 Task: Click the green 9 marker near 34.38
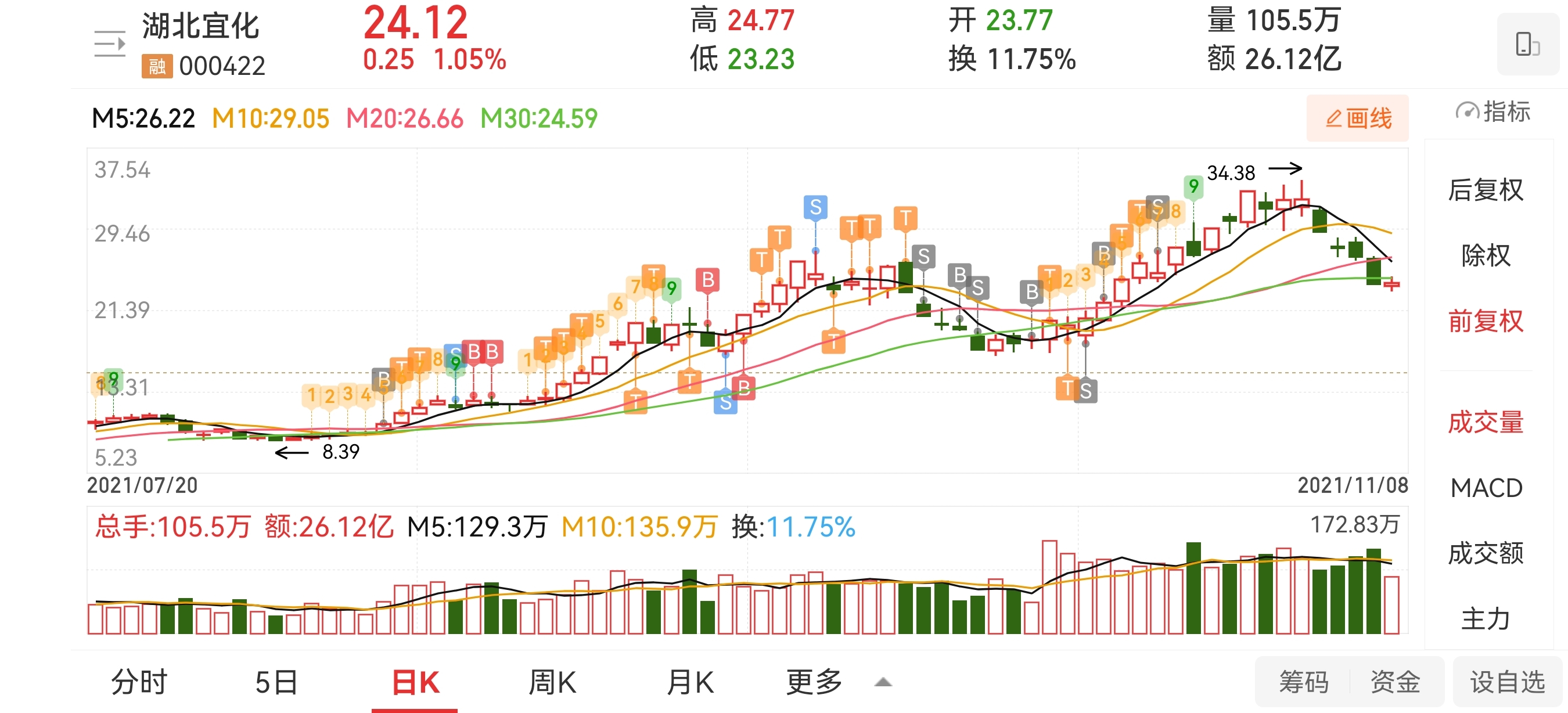click(1193, 186)
